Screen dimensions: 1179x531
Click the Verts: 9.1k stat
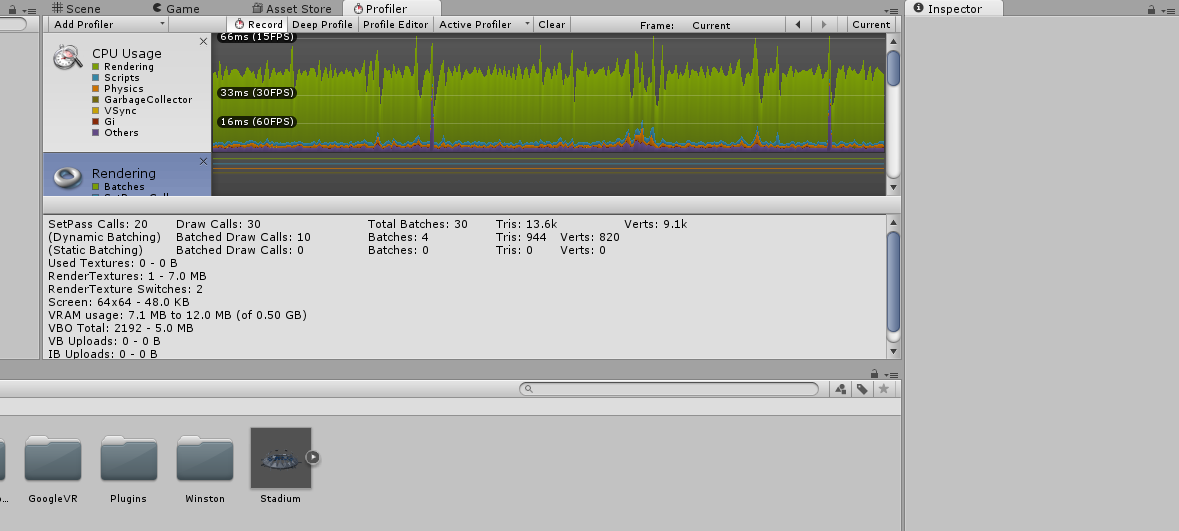click(656, 224)
